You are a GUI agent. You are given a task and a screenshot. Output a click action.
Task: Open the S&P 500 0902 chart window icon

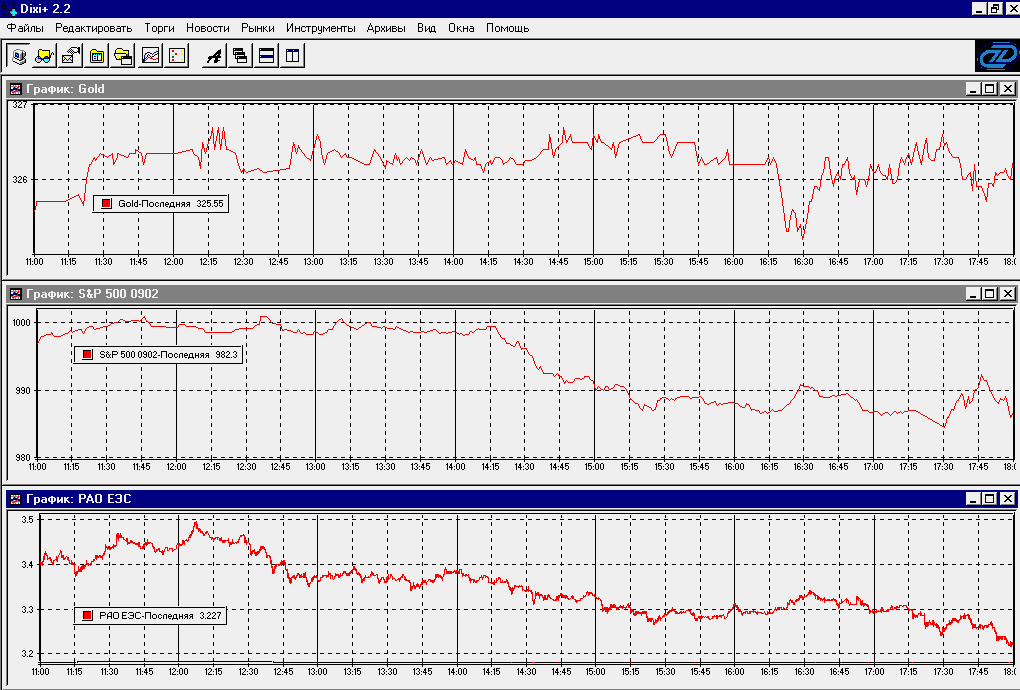[15, 294]
